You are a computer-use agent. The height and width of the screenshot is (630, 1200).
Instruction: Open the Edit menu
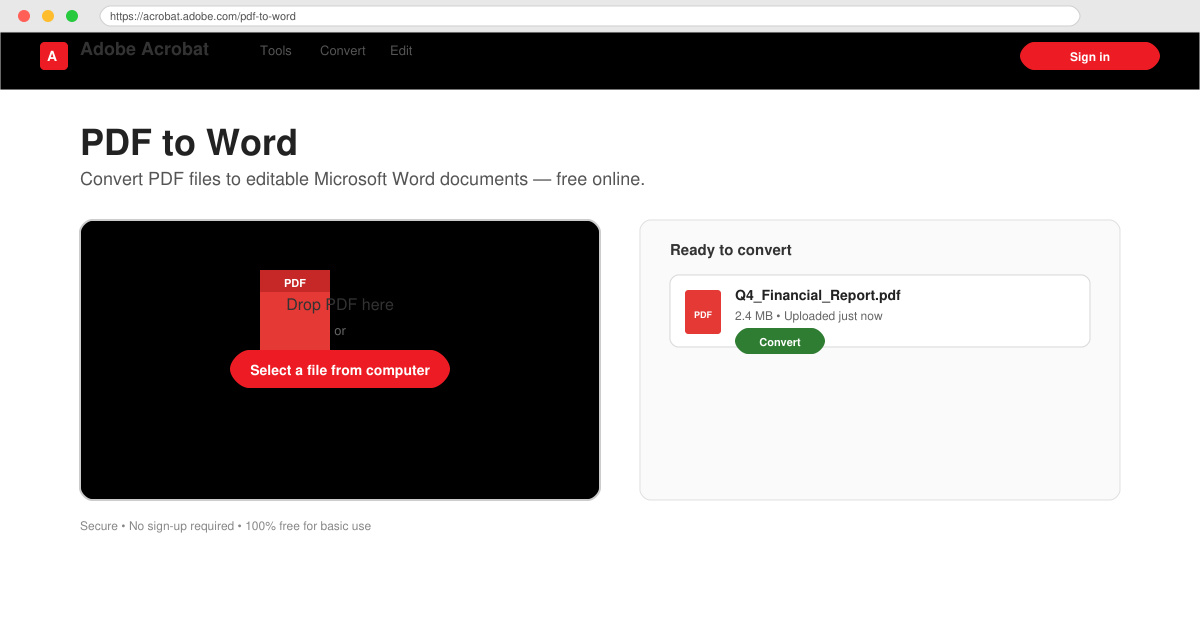tap(401, 51)
